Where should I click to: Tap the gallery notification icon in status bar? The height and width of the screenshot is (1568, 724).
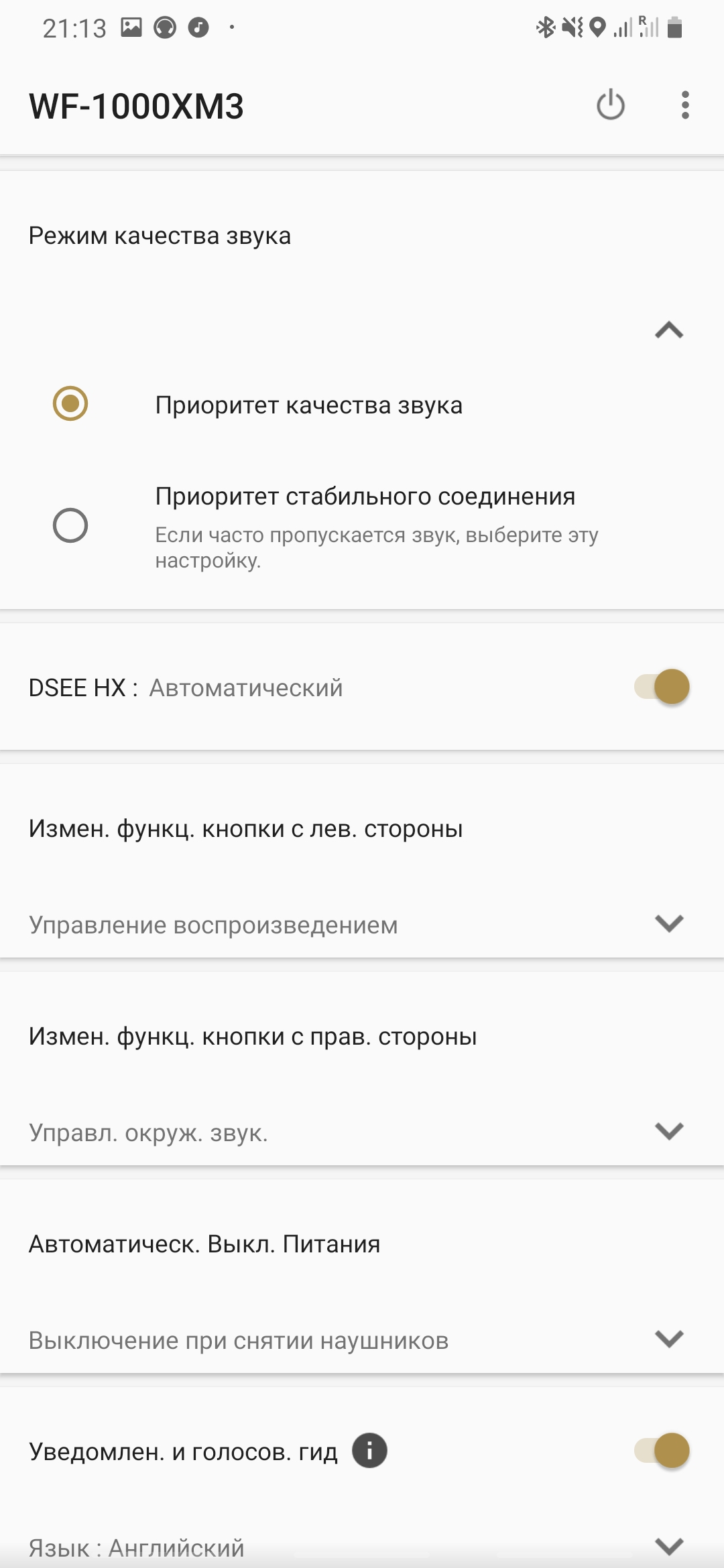[x=131, y=27]
